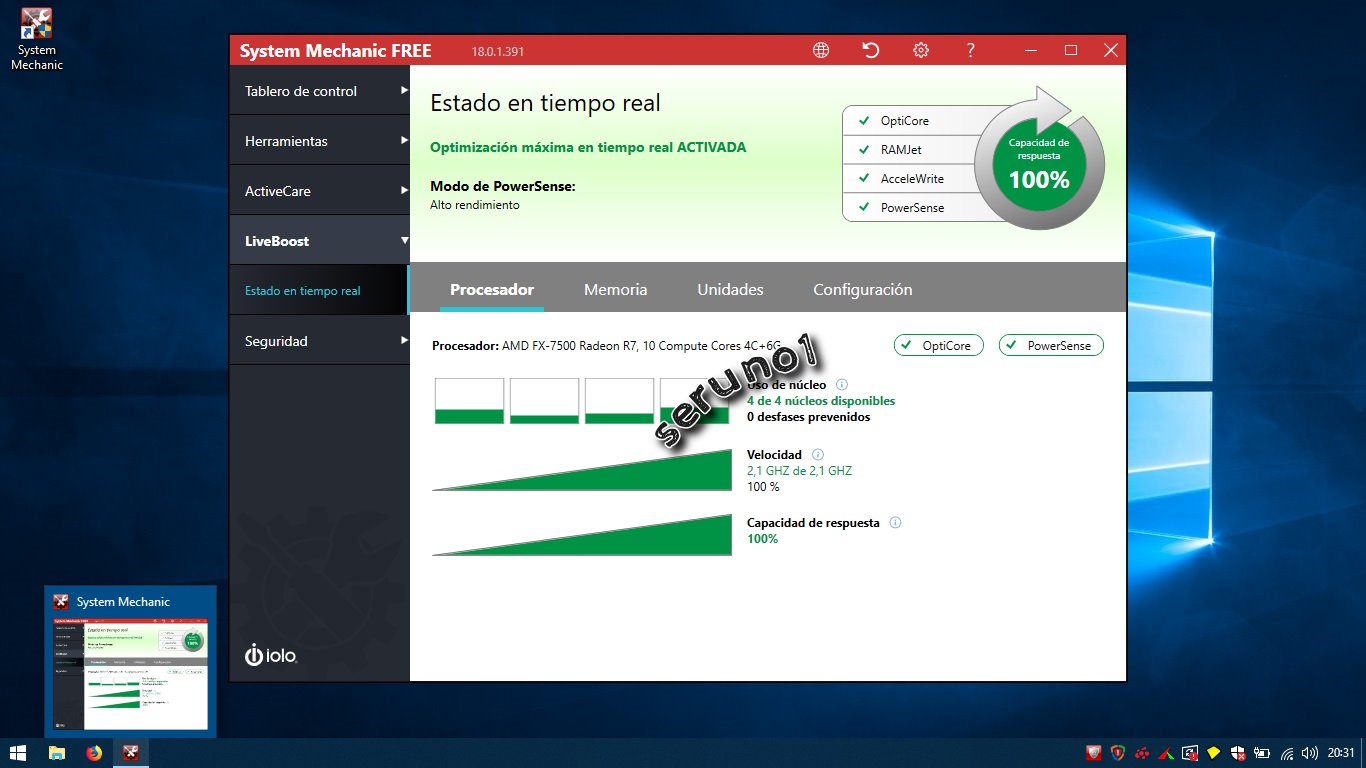Open volume speaker tray icon
The image size is (1366, 768).
click(x=1310, y=753)
